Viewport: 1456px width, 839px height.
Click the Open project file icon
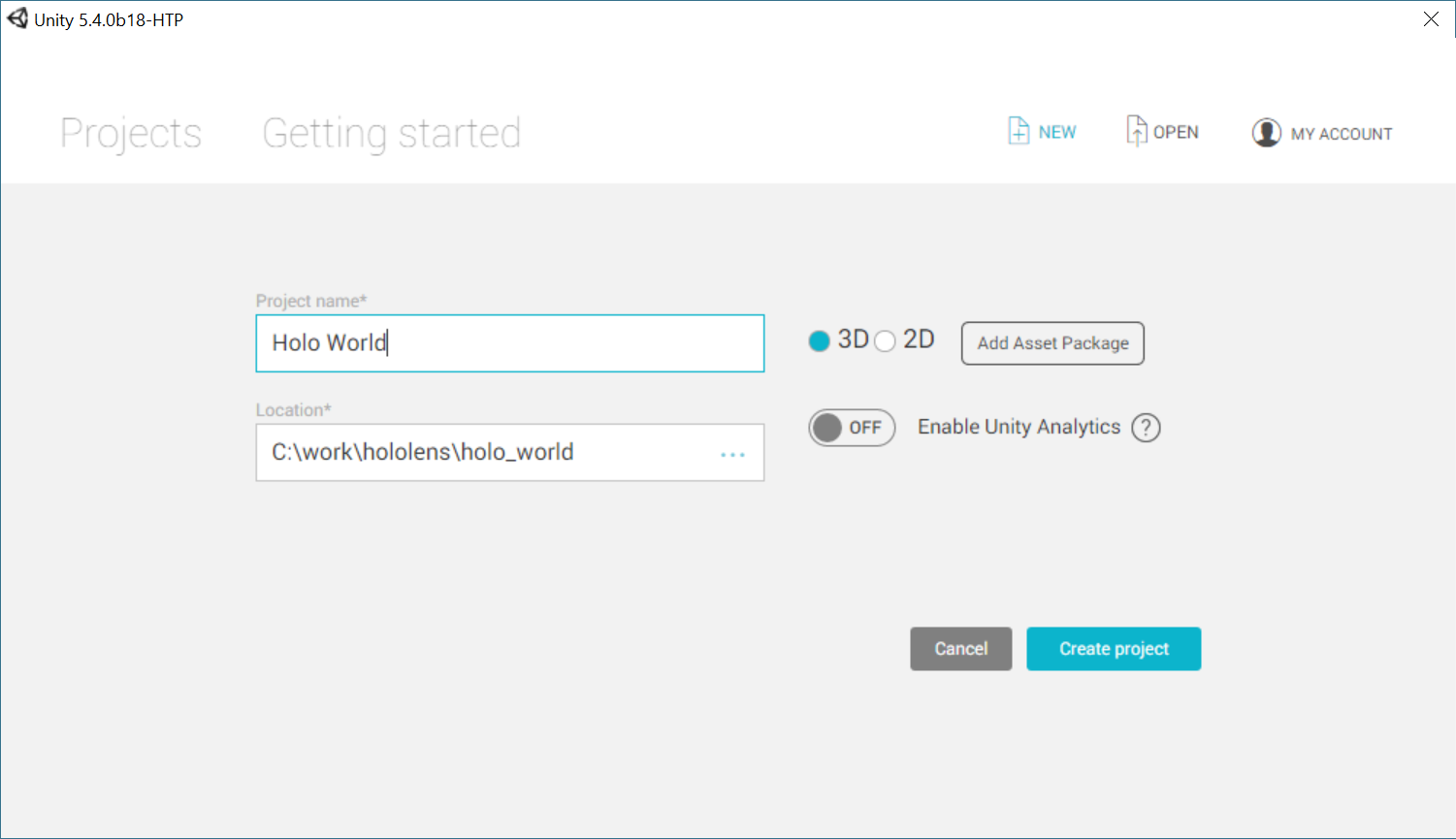[1136, 131]
